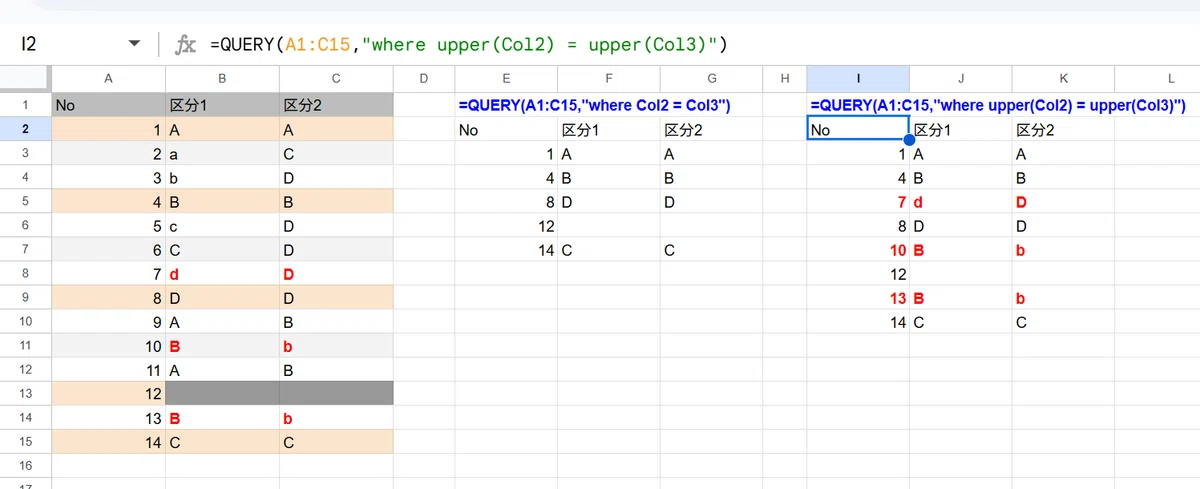Select row 8 header
Image resolution: width=1200 pixels, height=489 pixels.
coord(25,273)
